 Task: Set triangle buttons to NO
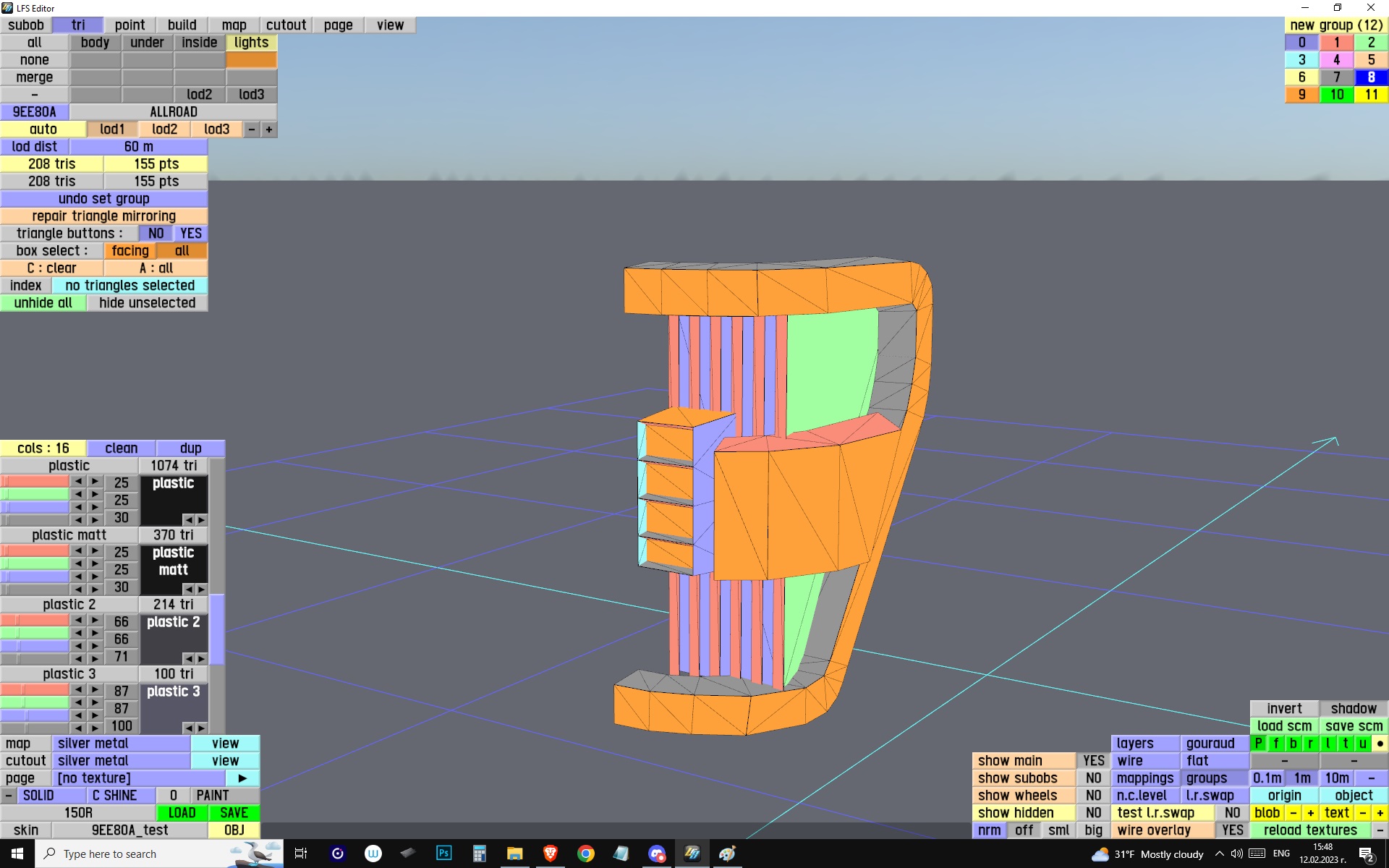tap(156, 234)
